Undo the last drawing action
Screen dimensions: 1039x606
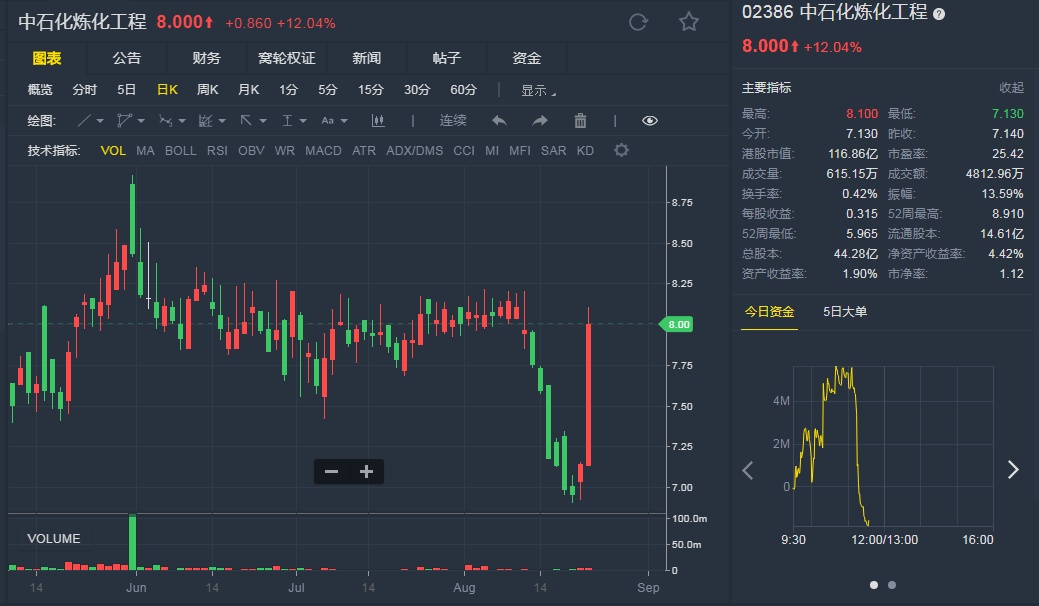point(499,121)
